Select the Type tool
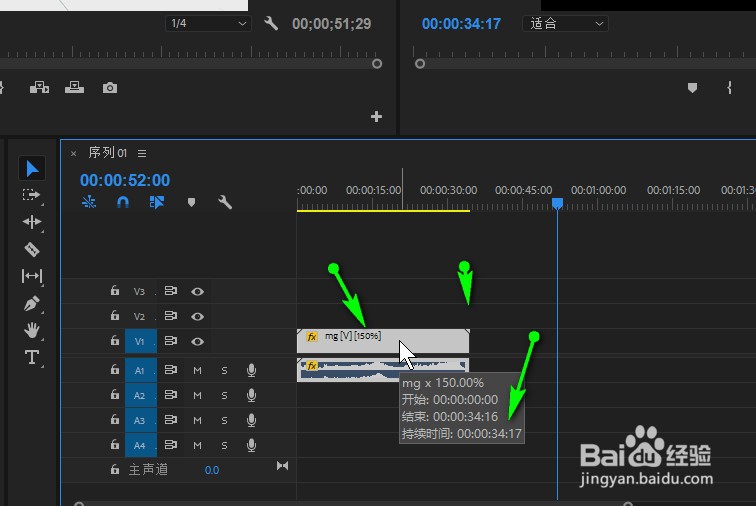 click(32, 357)
